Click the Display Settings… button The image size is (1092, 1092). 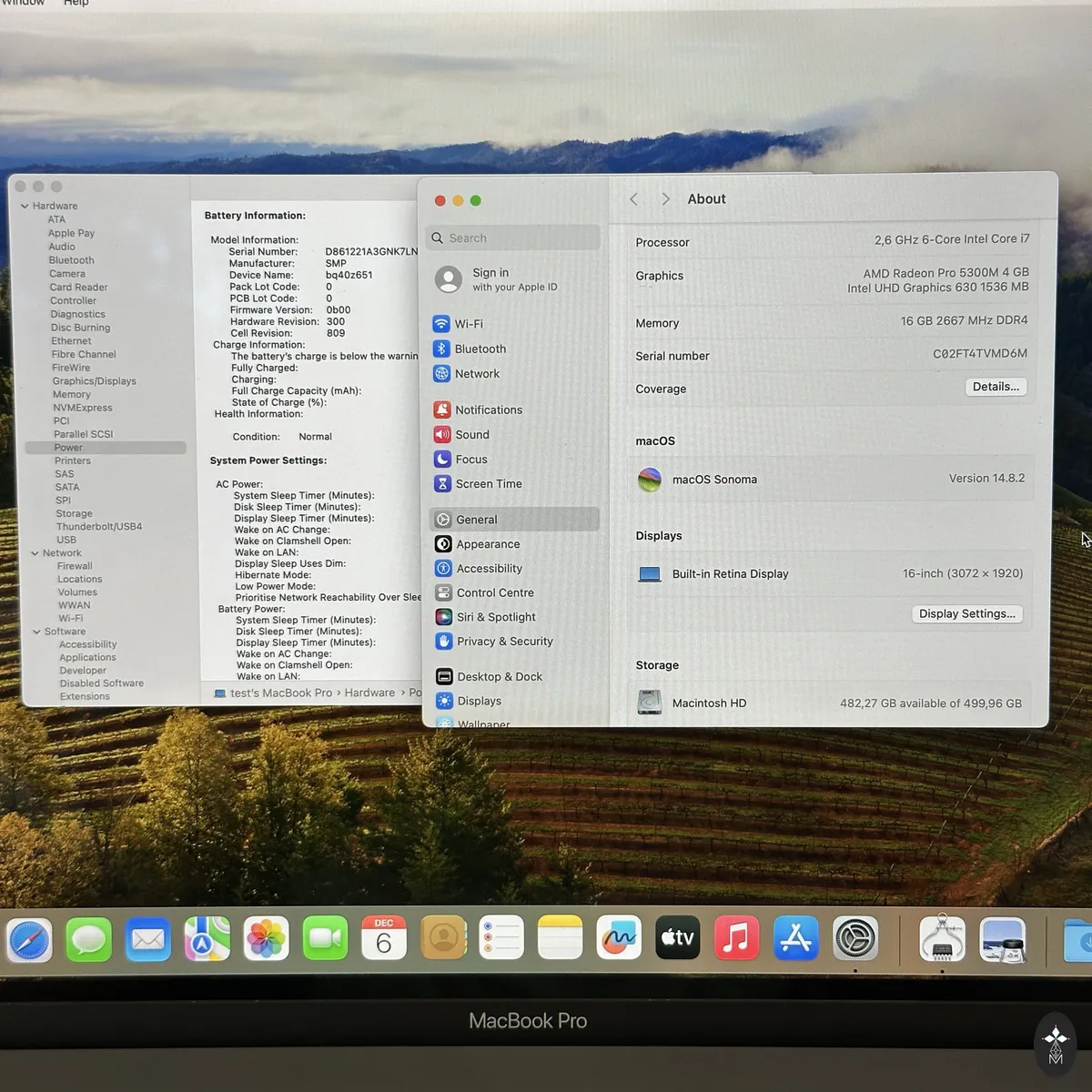(x=967, y=614)
